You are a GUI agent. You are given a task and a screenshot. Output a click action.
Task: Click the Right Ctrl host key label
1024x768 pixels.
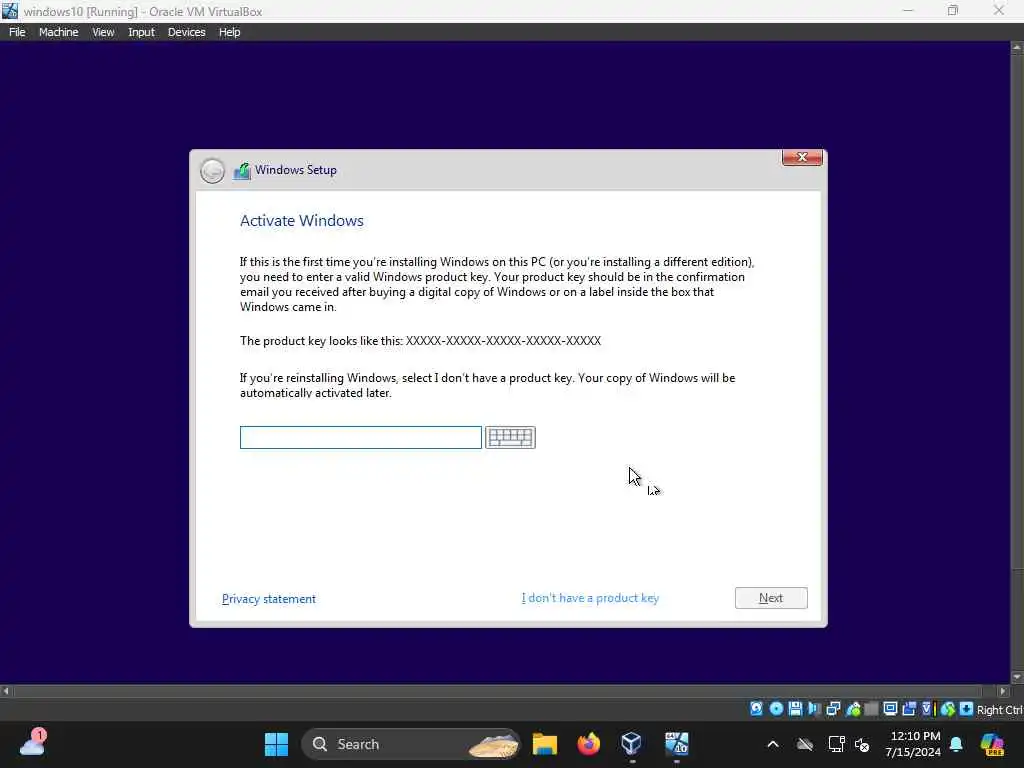pyautogui.click(x=1000, y=710)
